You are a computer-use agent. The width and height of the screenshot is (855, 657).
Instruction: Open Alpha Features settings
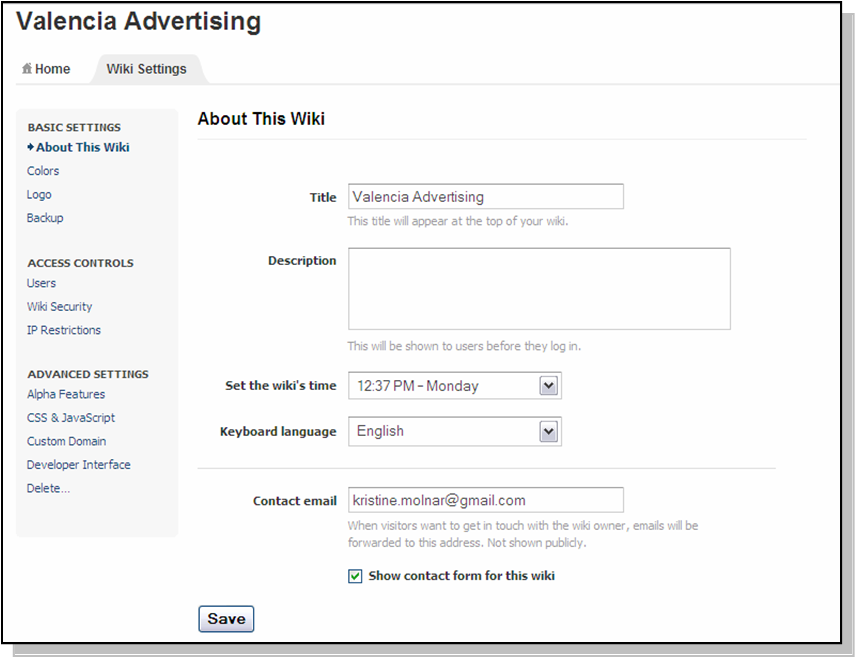pos(66,394)
